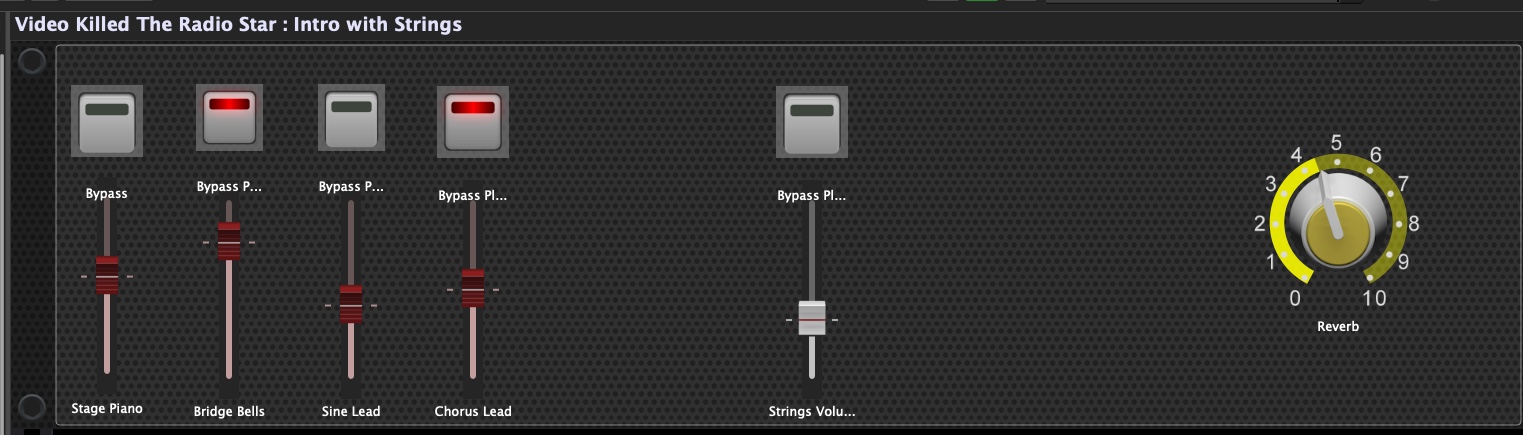Select the Sine Lead fader handle
Image resolution: width=1523 pixels, height=435 pixels.
[350, 304]
